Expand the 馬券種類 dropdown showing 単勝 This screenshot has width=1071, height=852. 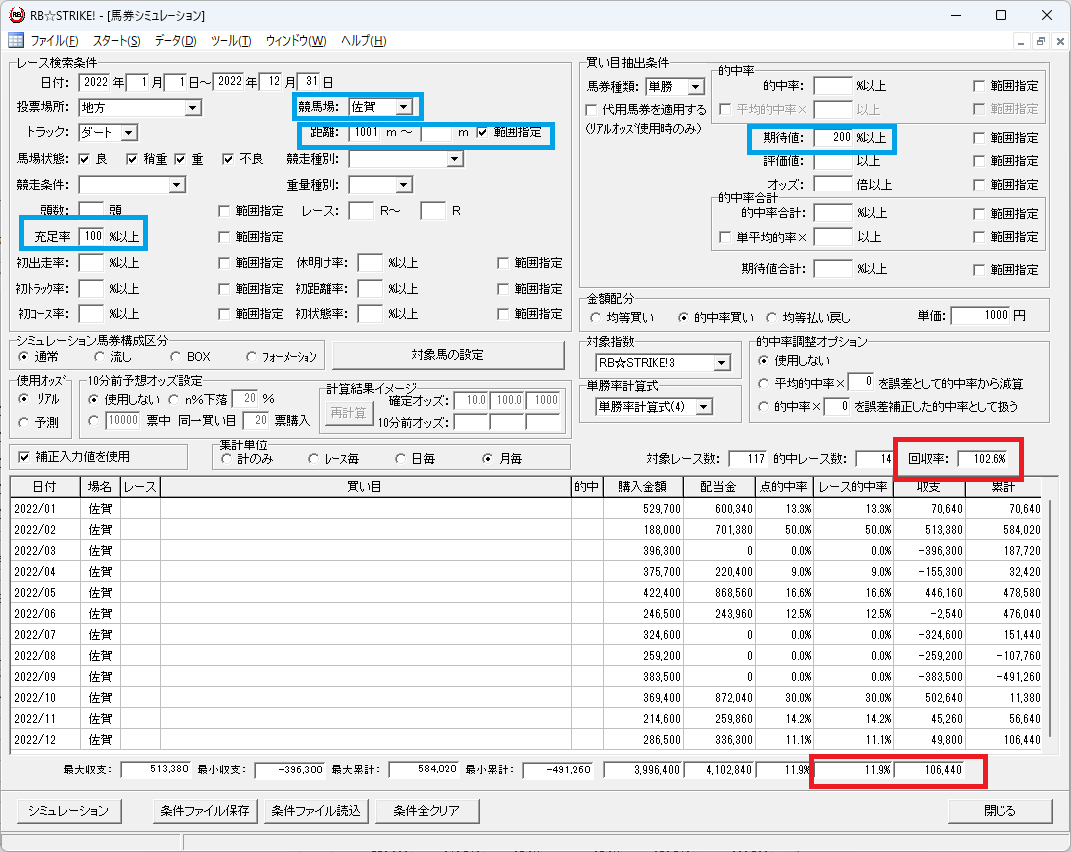click(695, 87)
